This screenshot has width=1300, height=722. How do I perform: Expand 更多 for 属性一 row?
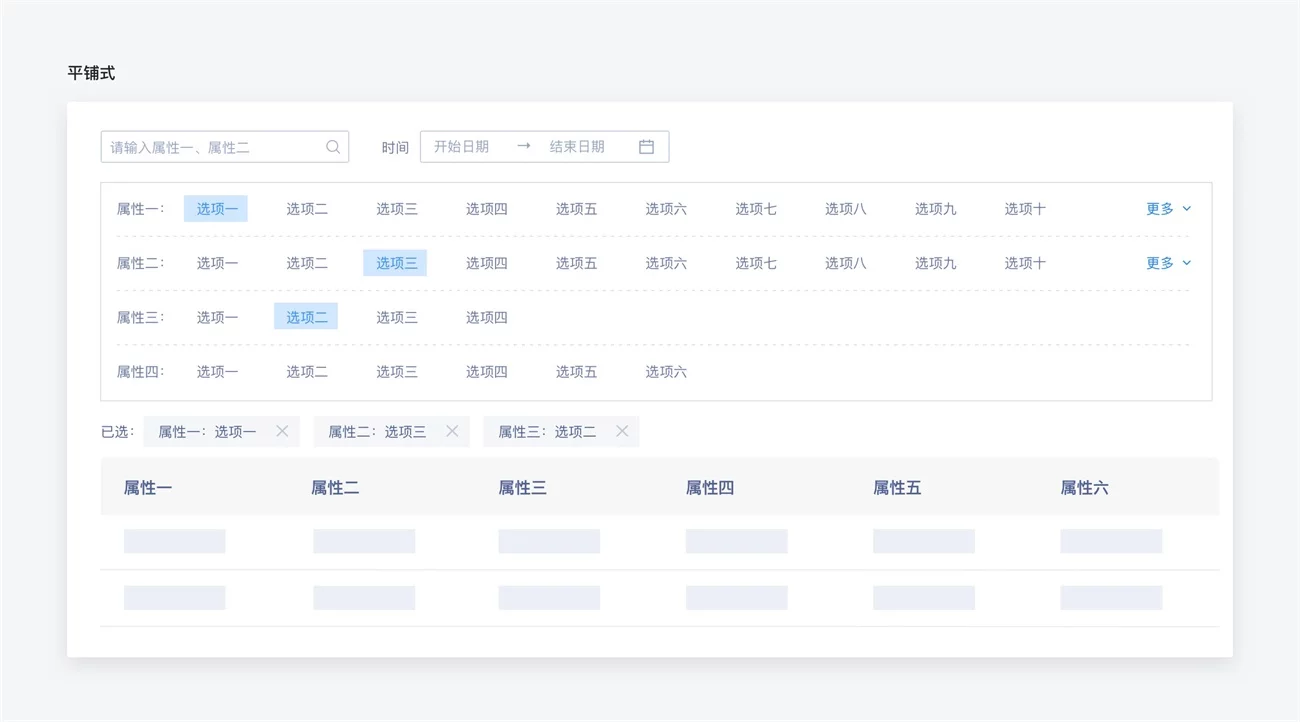click(x=1168, y=209)
